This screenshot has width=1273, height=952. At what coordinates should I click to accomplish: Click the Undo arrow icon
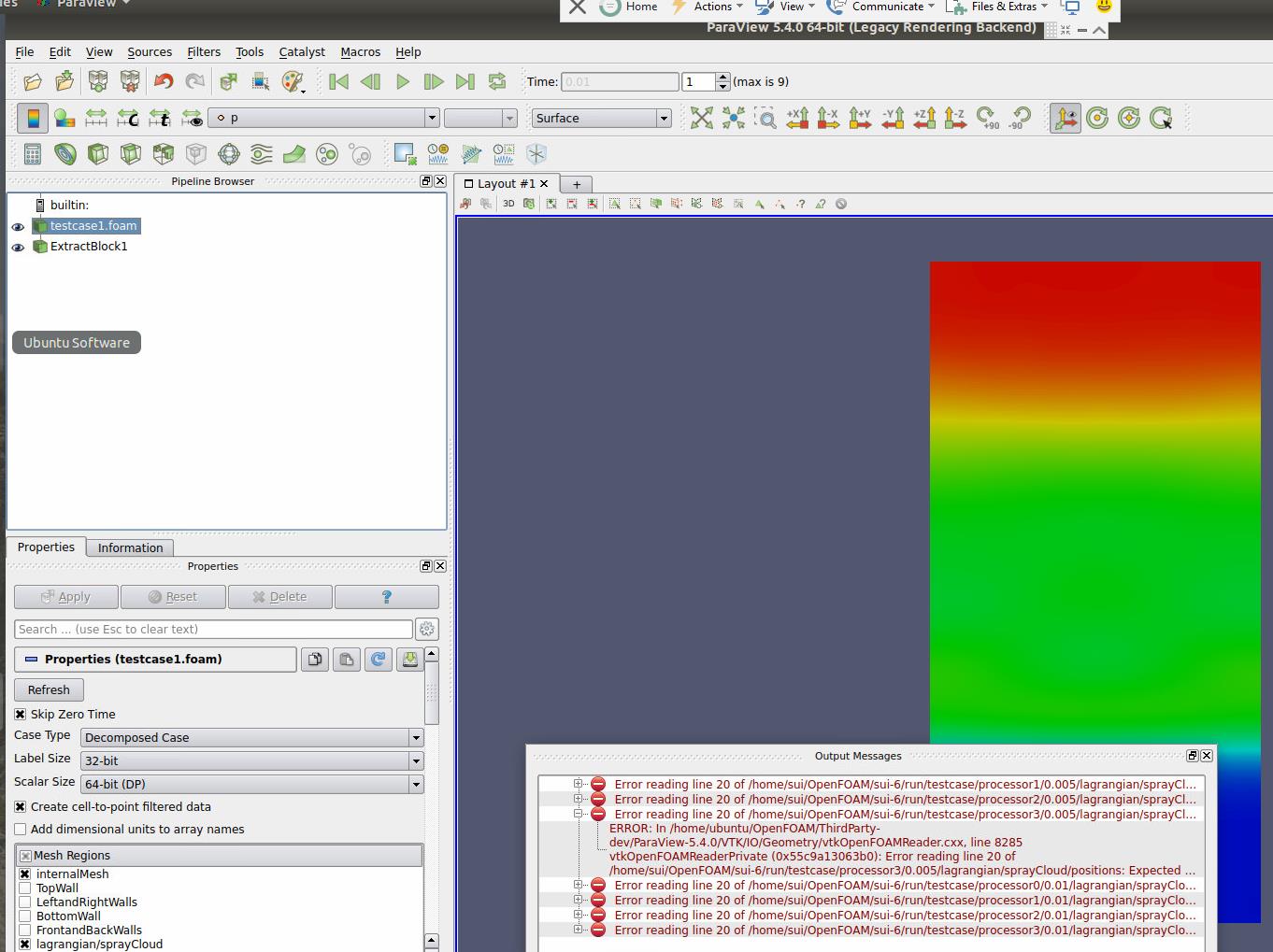(x=164, y=82)
